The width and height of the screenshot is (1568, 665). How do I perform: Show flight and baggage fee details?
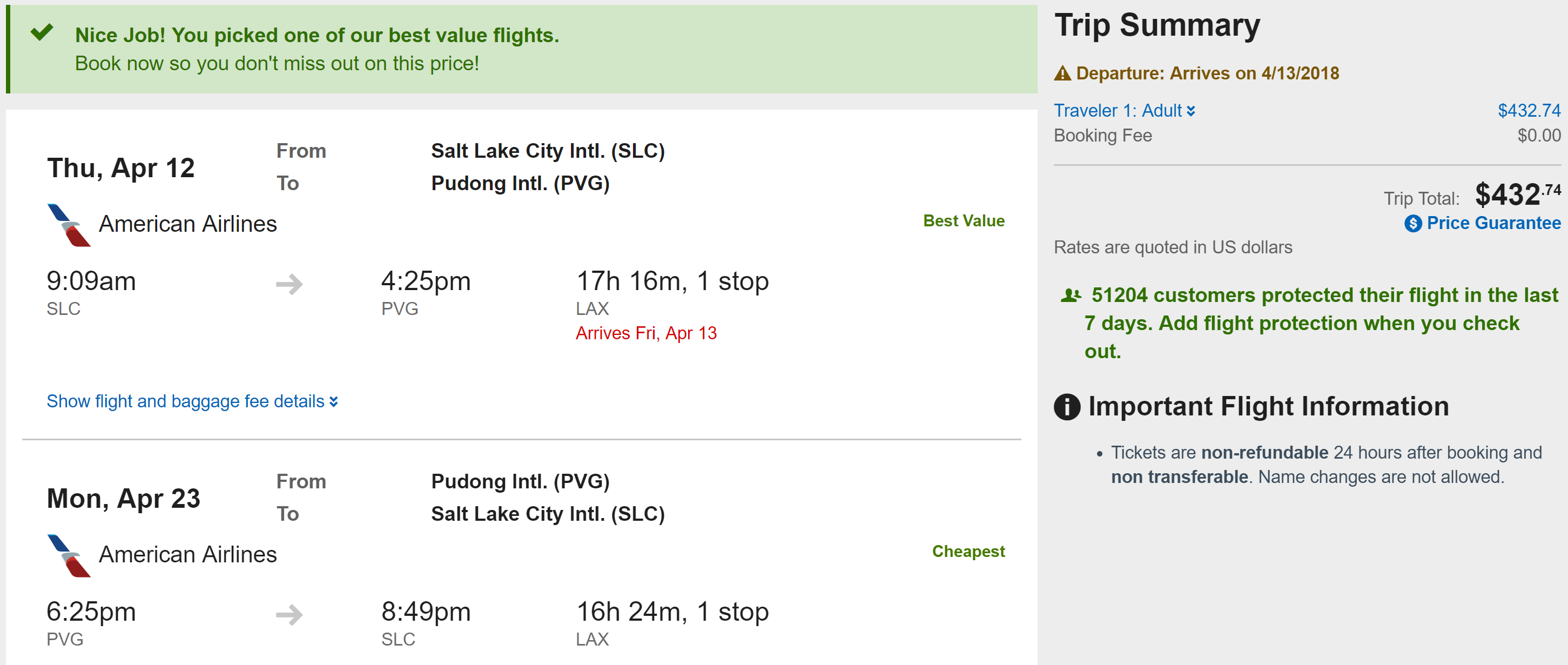186,401
